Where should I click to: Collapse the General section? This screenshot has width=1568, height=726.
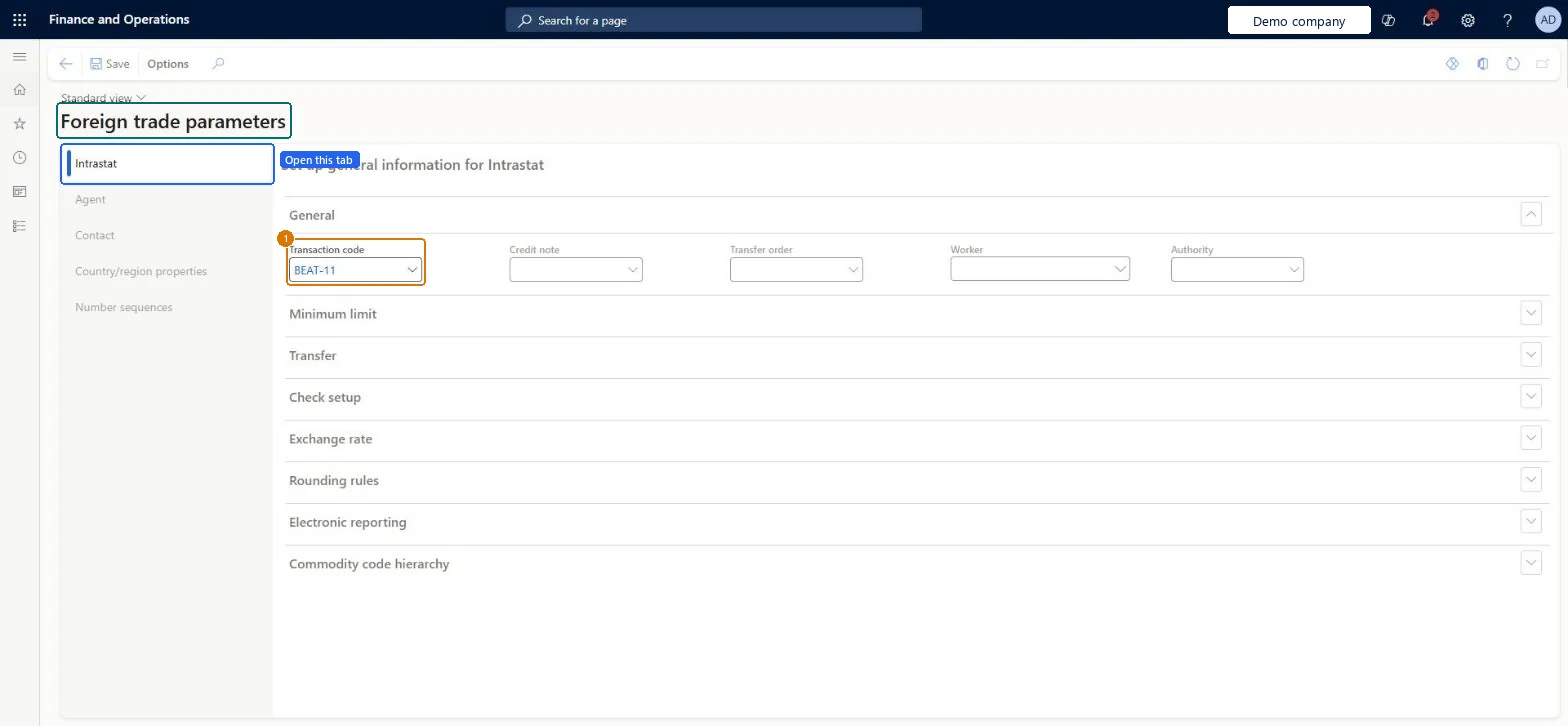coord(1531,214)
